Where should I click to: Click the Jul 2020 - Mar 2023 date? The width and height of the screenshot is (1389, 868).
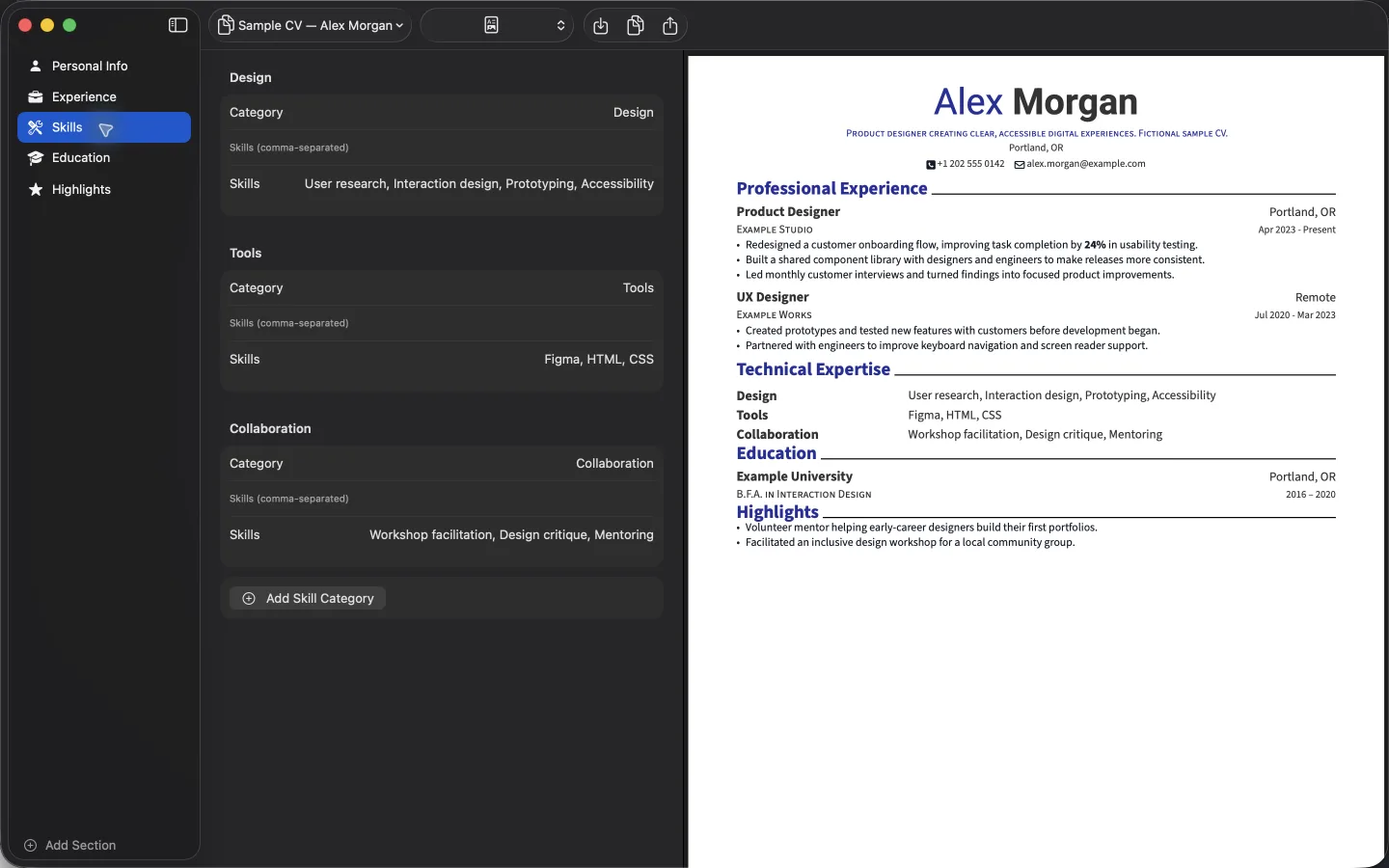1294,315
